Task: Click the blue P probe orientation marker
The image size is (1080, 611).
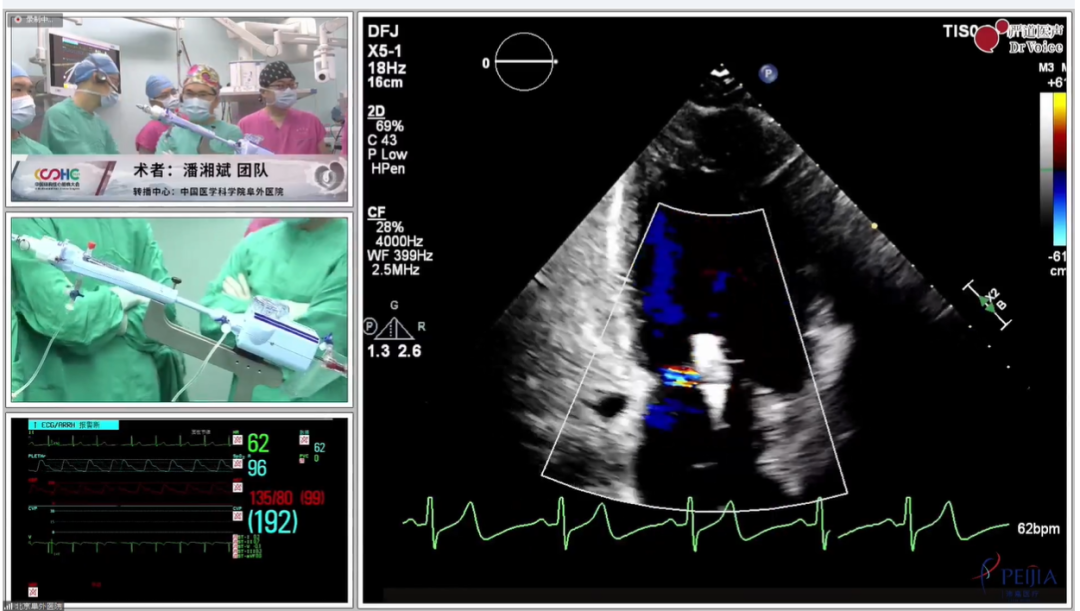Action: (768, 72)
